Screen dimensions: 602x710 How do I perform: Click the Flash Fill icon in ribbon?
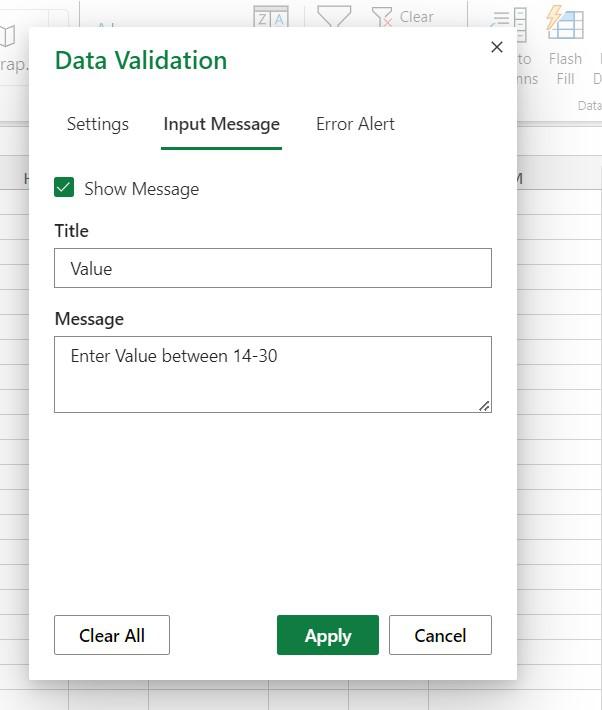[x=565, y=23]
